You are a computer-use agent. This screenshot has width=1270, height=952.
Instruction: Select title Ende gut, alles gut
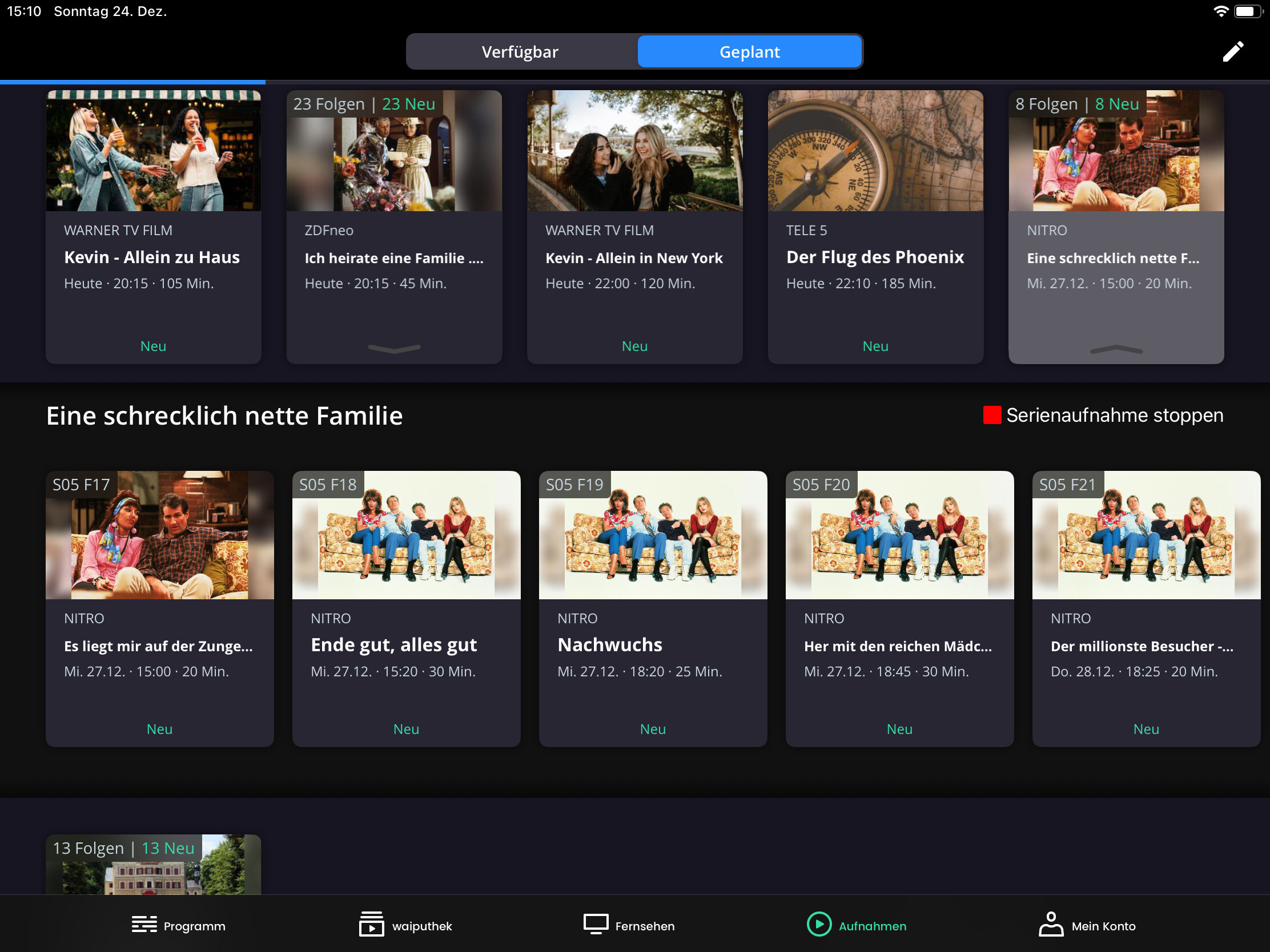[x=394, y=645]
